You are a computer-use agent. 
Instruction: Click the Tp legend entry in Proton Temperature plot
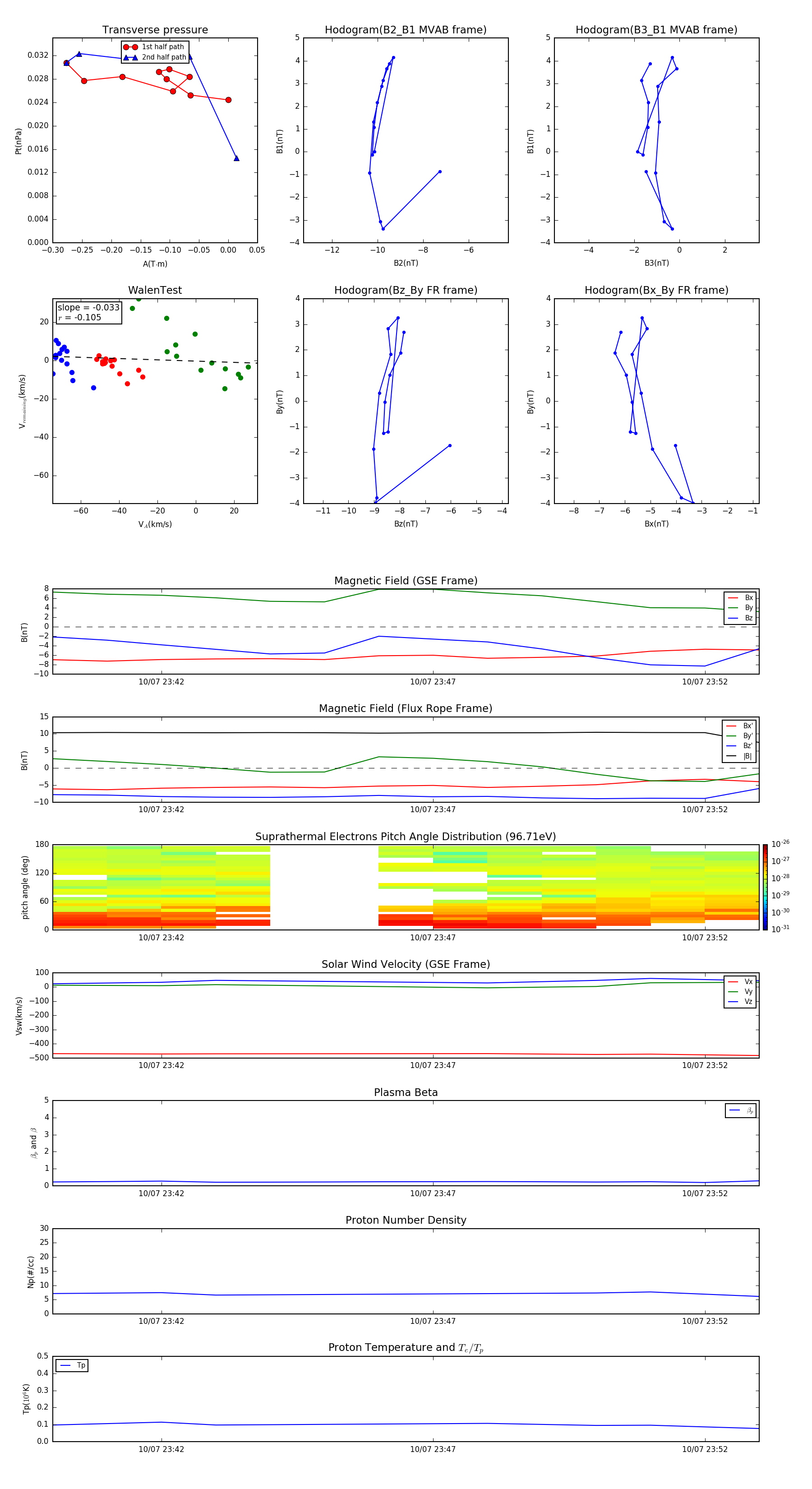click(x=72, y=1365)
